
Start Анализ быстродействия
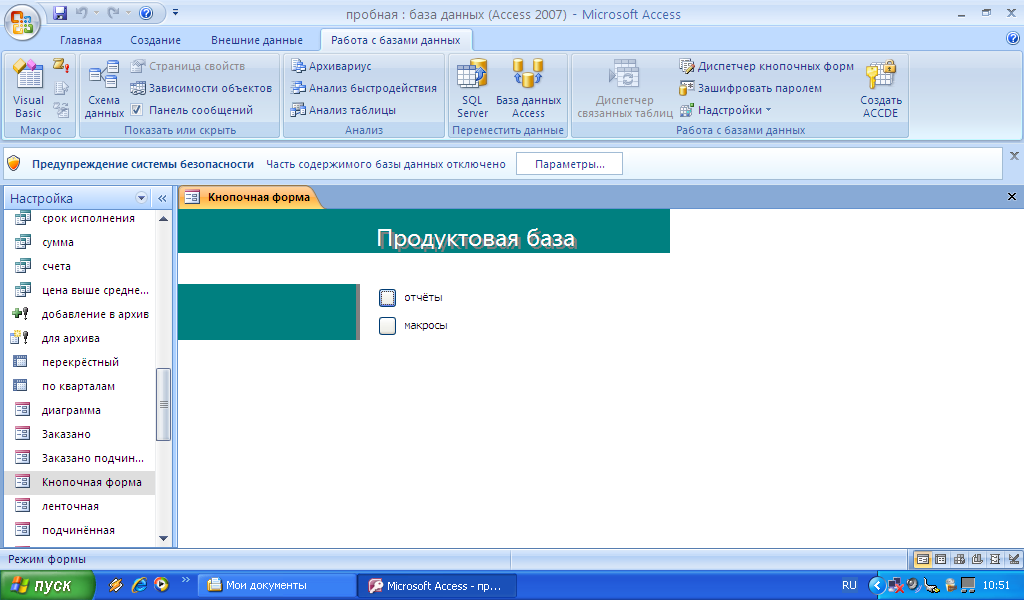click(x=364, y=88)
